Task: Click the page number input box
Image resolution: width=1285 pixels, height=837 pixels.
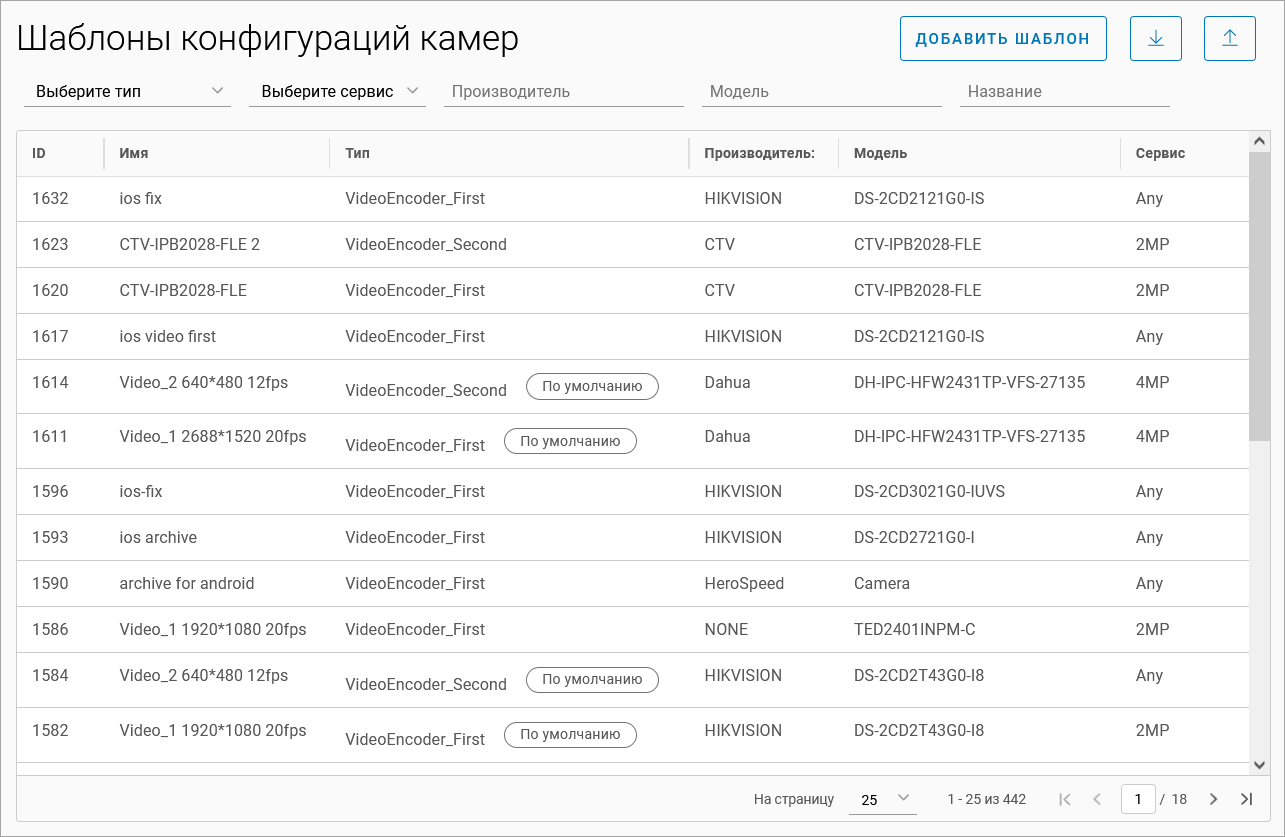Action: (x=1138, y=799)
